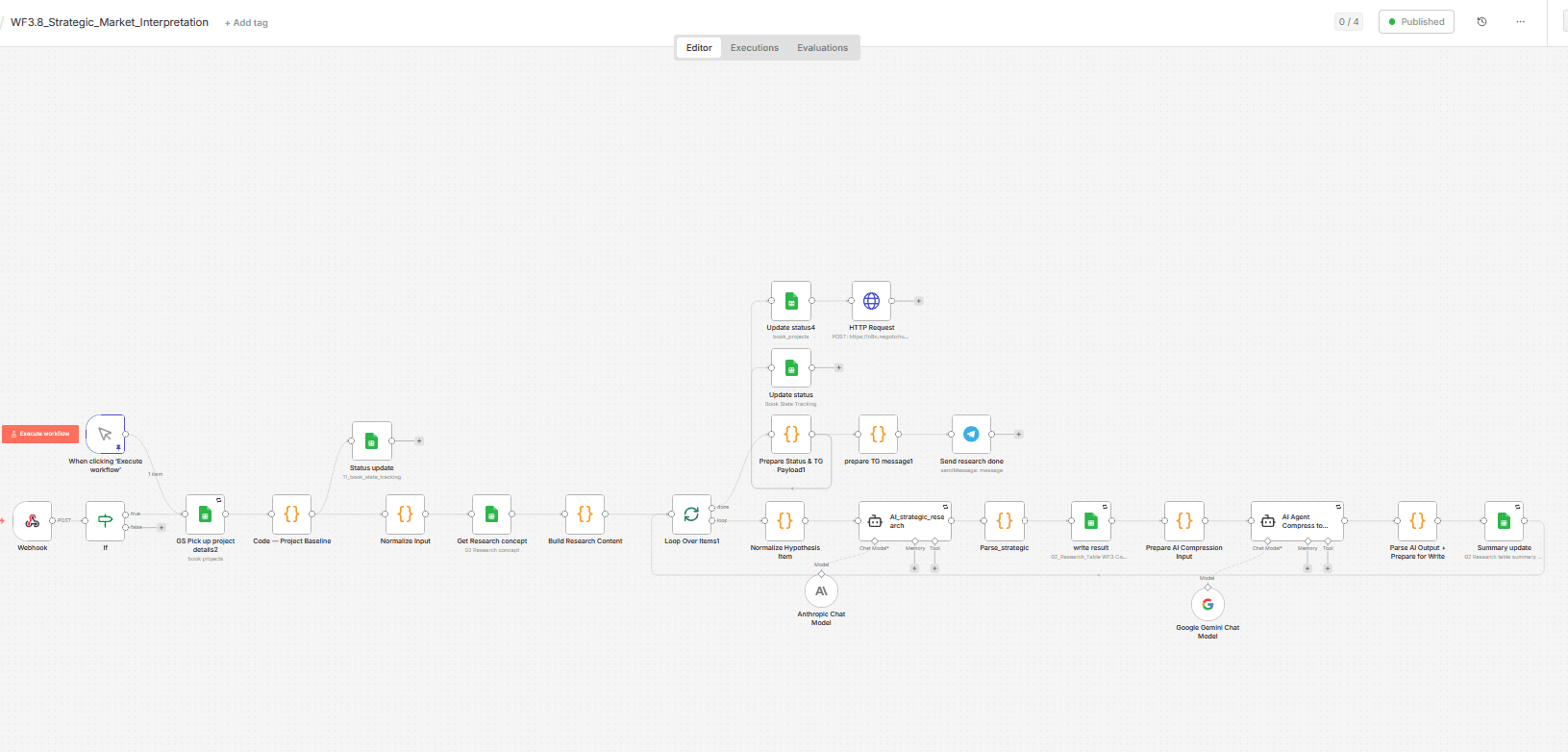Image resolution: width=1568 pixels, height=752 pixels.
Task: Open the Summary update sheet node
Action: pos(1504,521)
